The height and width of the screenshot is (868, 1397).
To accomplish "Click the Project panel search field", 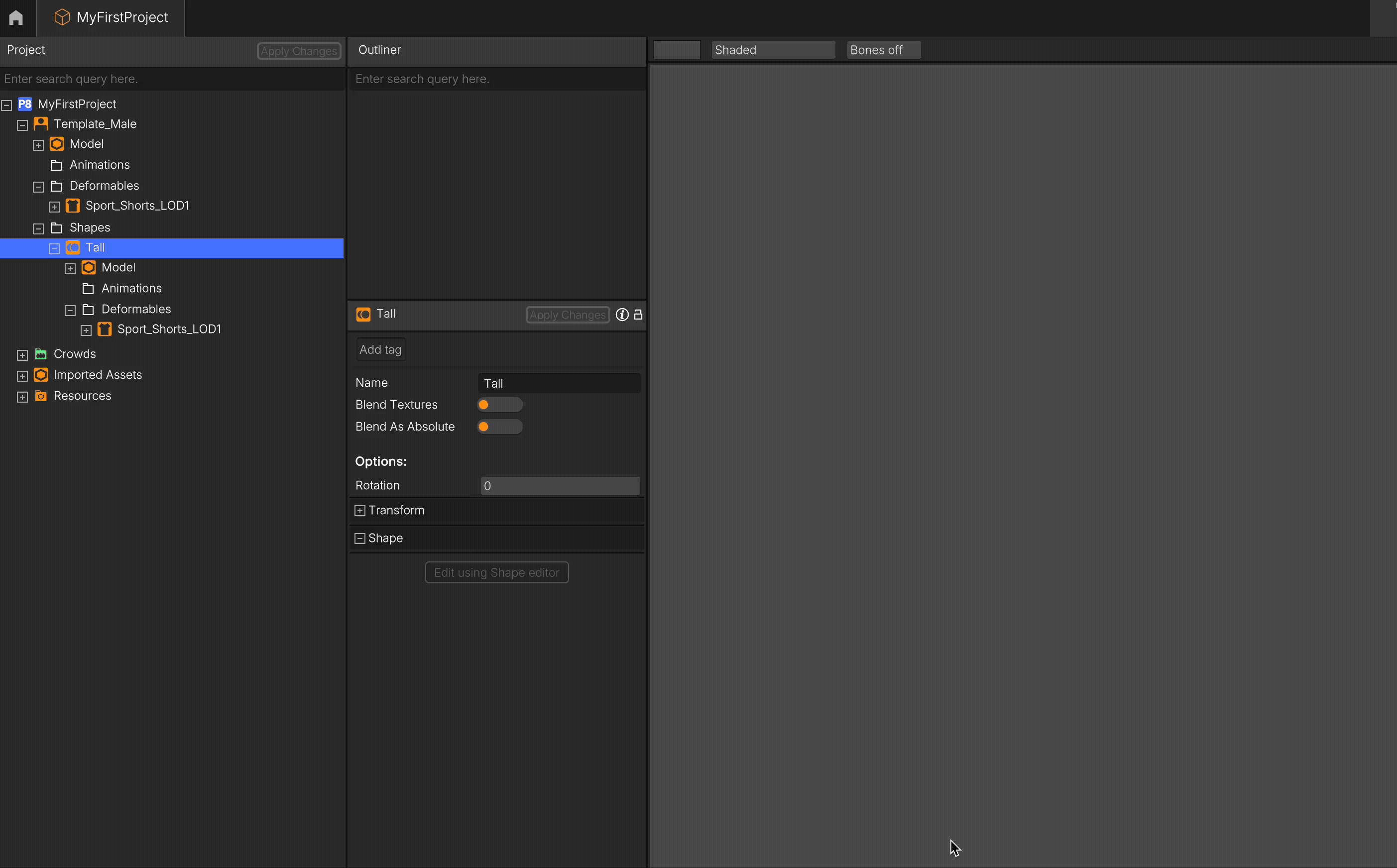I will 172,79.
